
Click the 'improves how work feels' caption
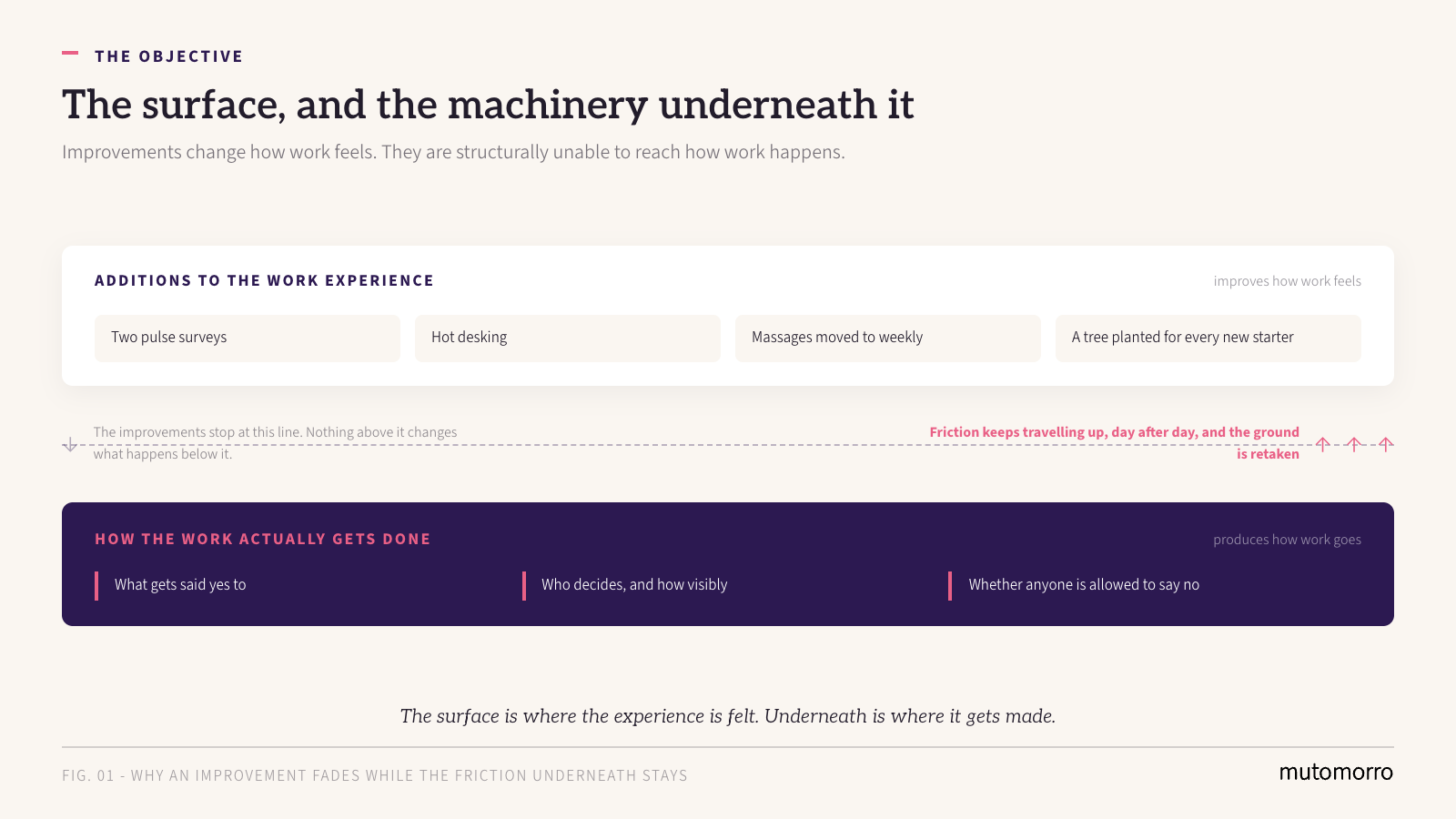pos(1287,281)
